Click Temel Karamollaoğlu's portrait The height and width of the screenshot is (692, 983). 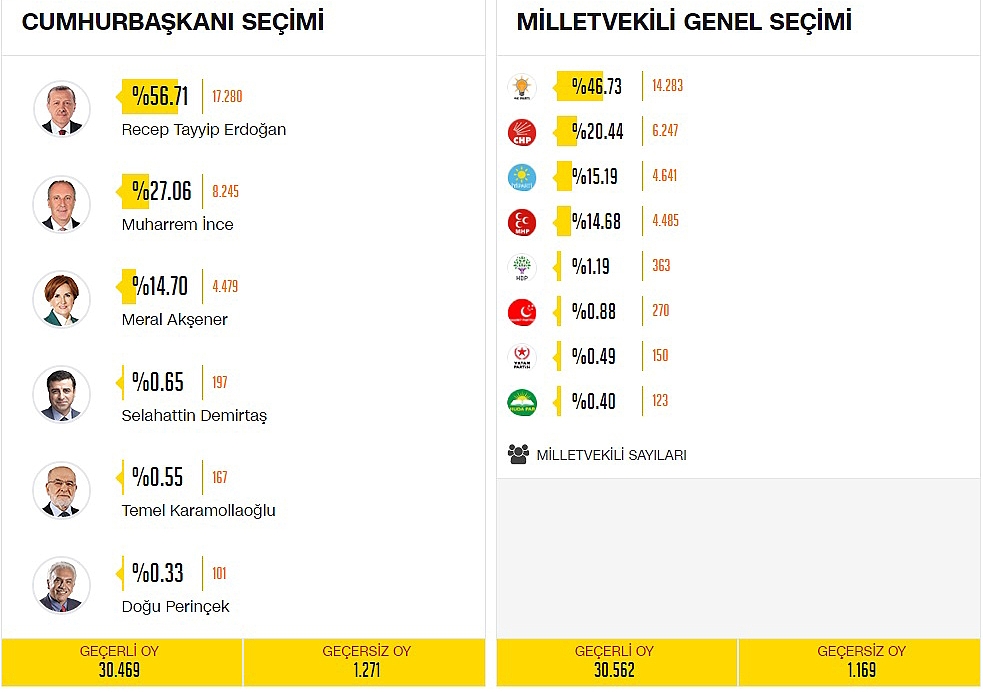pos(61,490)
